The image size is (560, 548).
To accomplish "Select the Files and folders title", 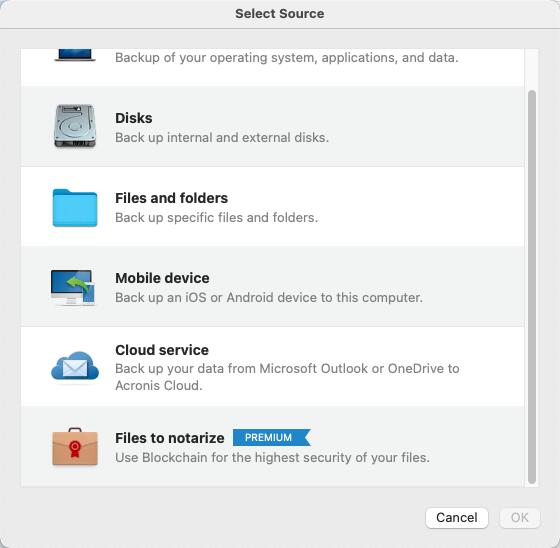I will click(x=171, y=198).
